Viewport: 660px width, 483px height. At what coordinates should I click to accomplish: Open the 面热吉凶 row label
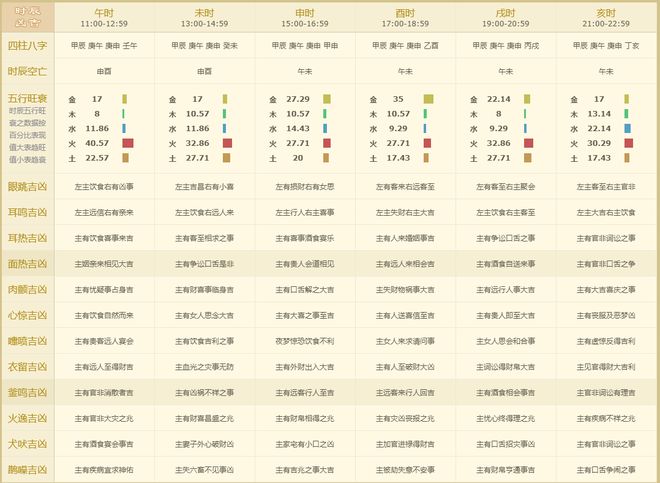(27, 264)
